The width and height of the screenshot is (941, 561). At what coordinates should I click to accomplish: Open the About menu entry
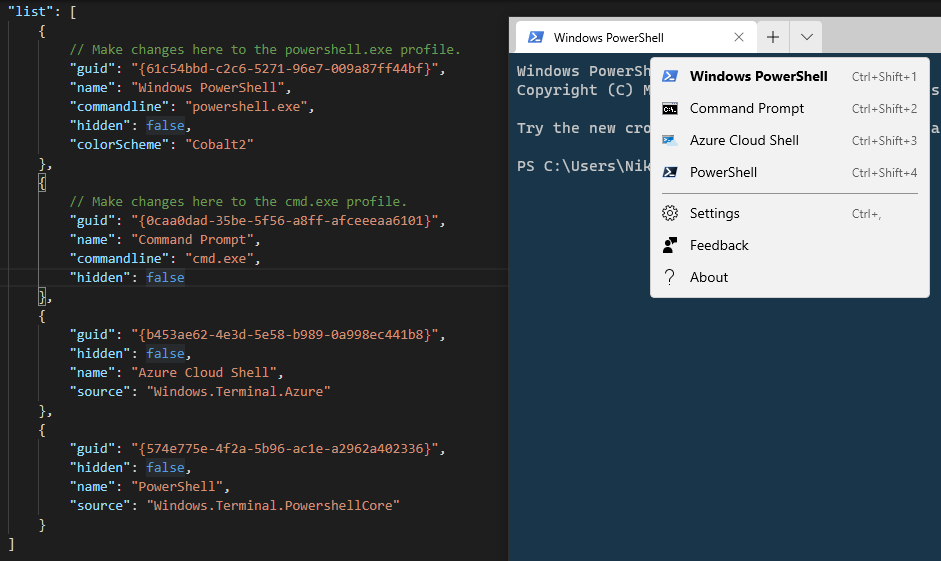790,277
